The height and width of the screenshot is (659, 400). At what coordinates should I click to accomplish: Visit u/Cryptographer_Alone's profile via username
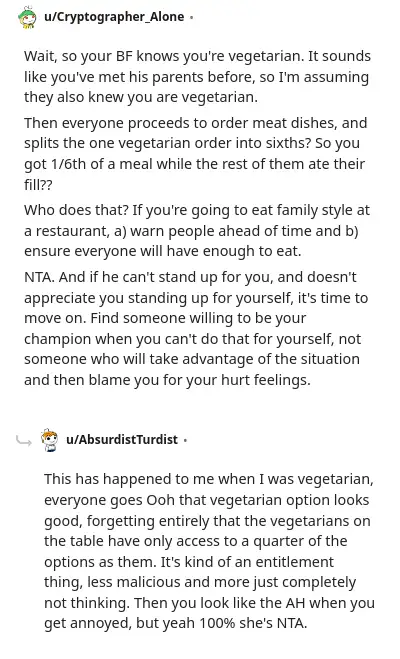114,17
